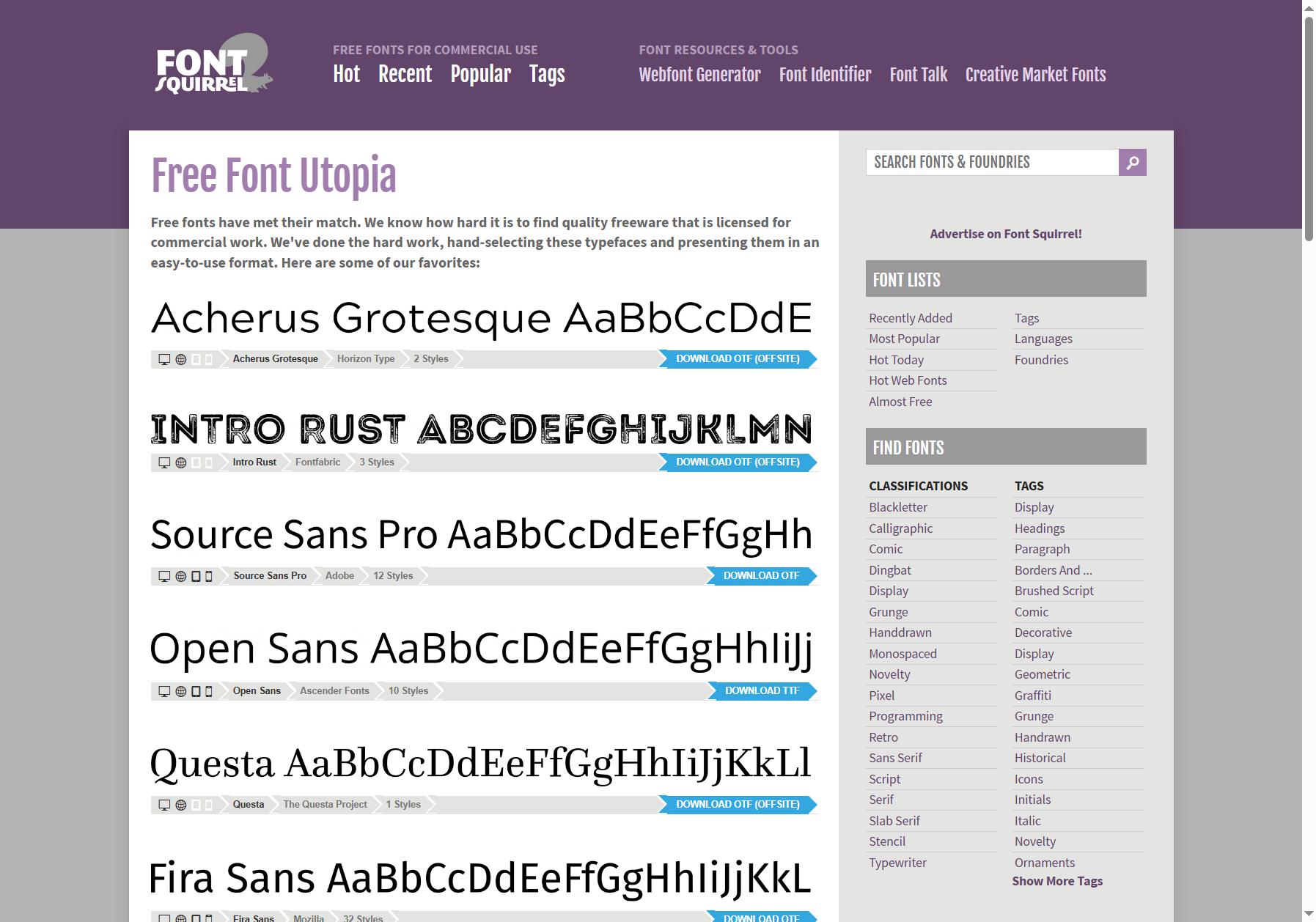Select the Geometric tag
This screenshot has height=922, width=1316.
(x=1042, y=674)
